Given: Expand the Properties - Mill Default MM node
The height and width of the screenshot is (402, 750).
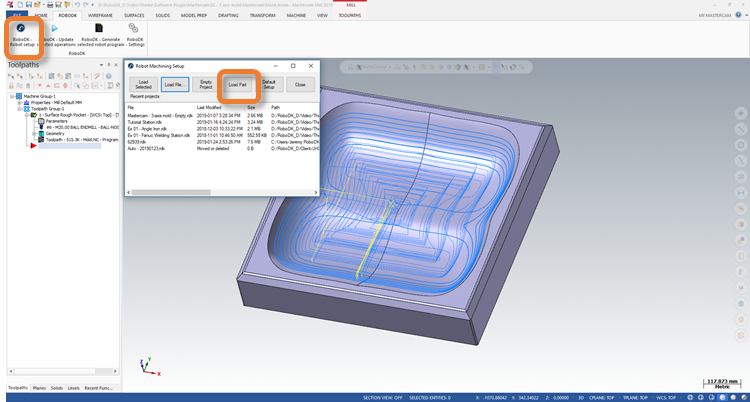Looking at the screenshot, I should point(18,103).
